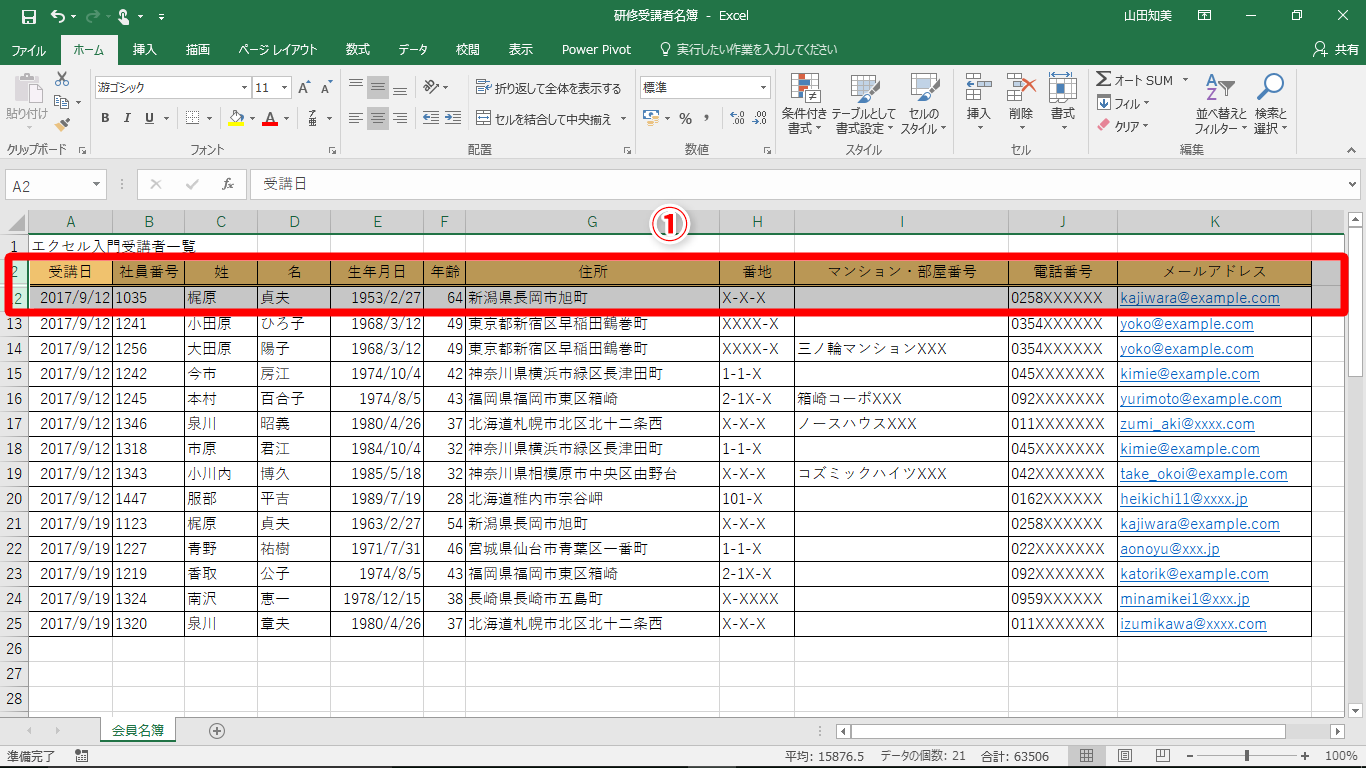The image size is (1366, 768).
Task: Save the workbook using the floppy icon
Action: (x=28, y=16)
